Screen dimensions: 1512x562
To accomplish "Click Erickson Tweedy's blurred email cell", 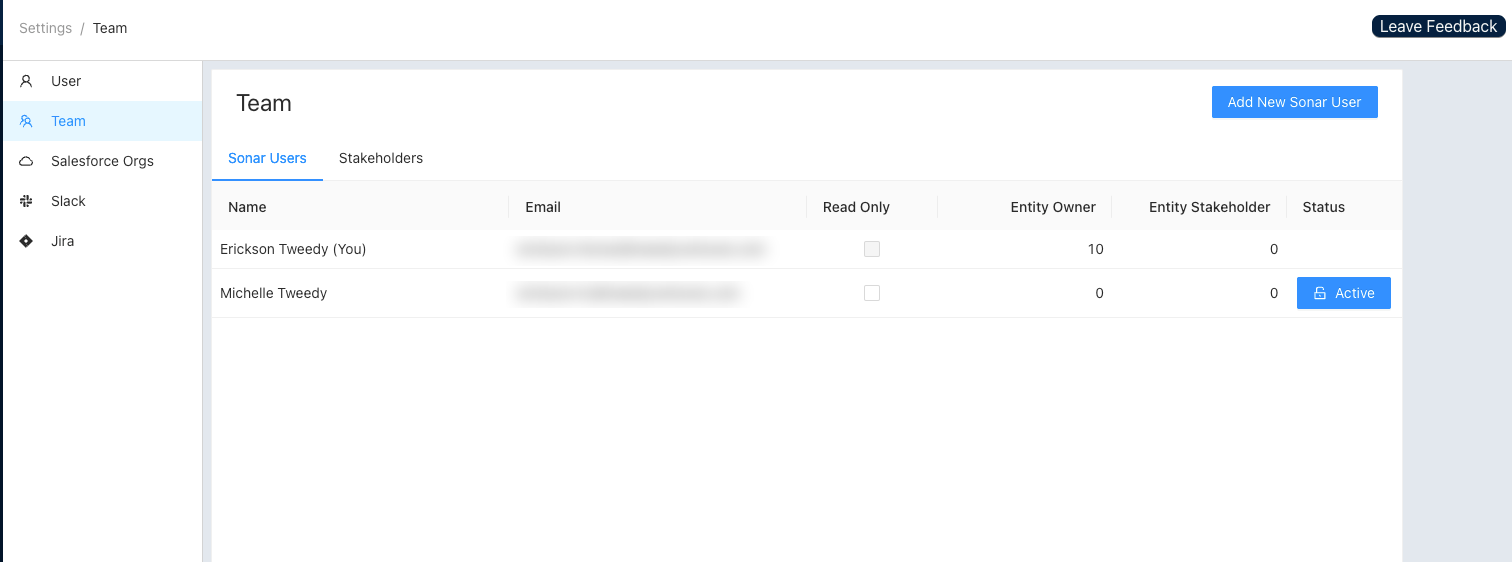I will 640,249.
